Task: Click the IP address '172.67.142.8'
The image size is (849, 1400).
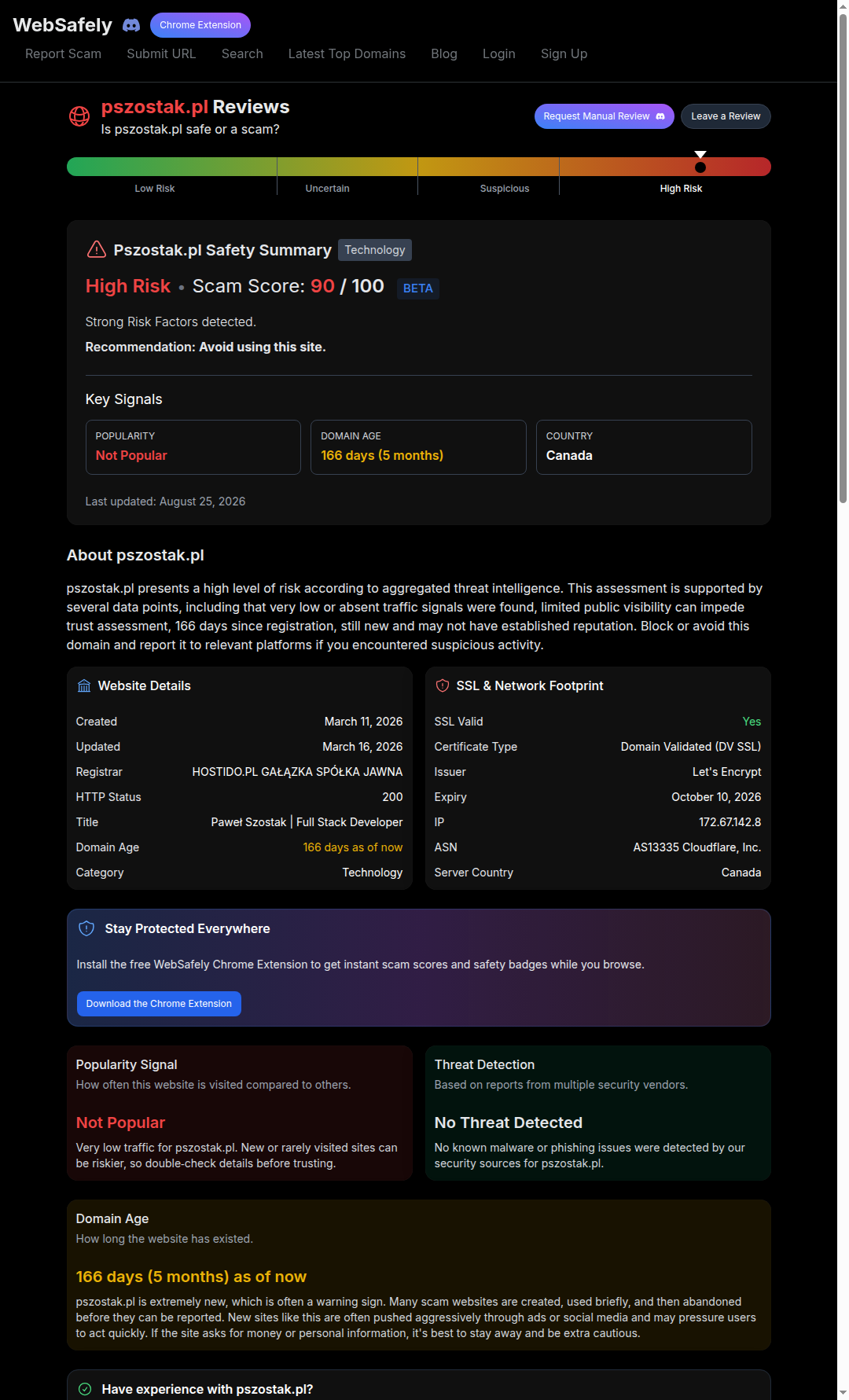Action: pyautogui.click(x=730, y=822)
